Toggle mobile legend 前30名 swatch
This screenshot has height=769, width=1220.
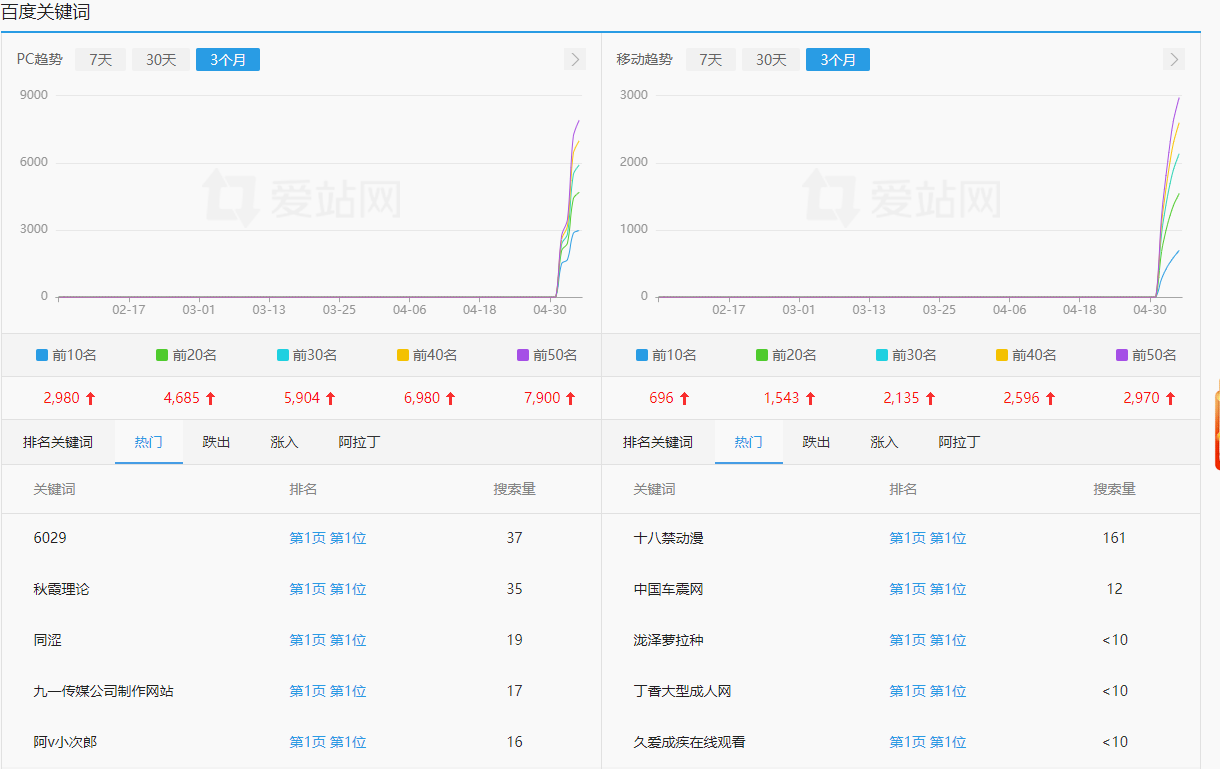point(882,354)
